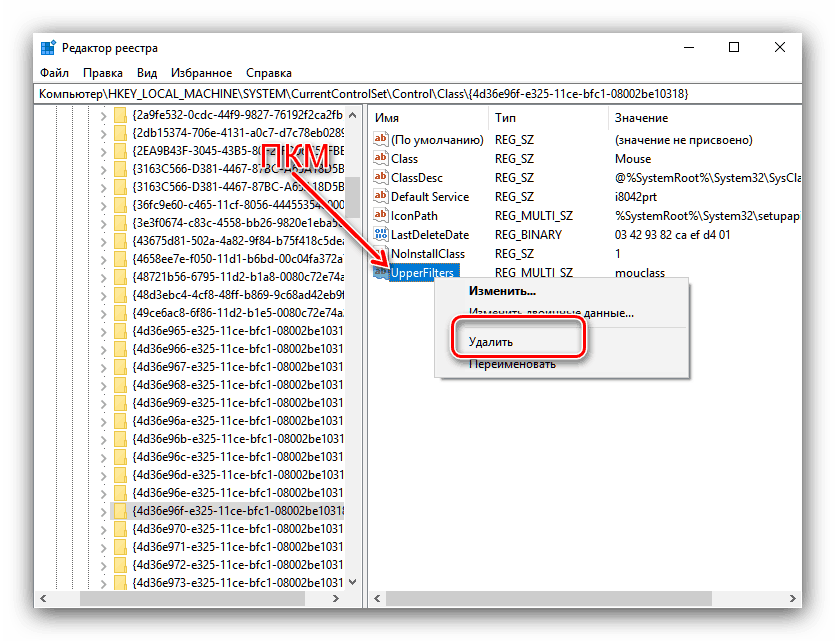Click folder icon of {48d3ebc4-4cf8-48ff key
The width and height of the screenshot is (835, 641).
pos(121,295)
